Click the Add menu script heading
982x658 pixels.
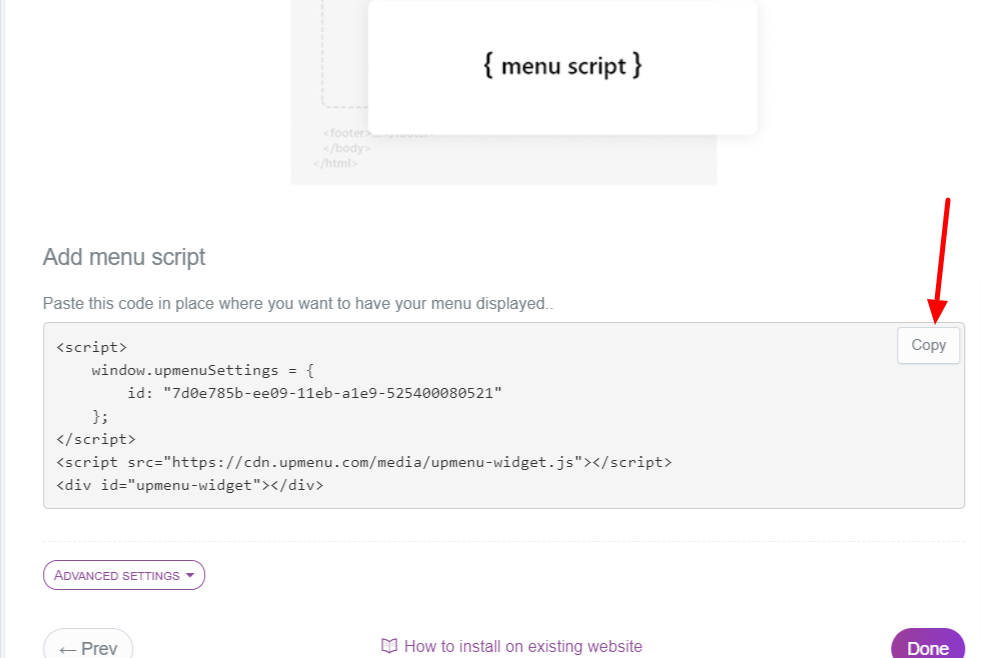tap(124, 257)
